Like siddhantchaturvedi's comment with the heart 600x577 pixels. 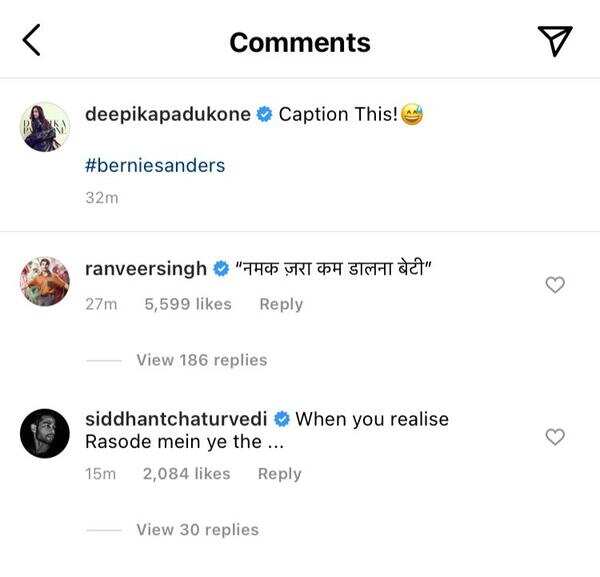[555, 437]
